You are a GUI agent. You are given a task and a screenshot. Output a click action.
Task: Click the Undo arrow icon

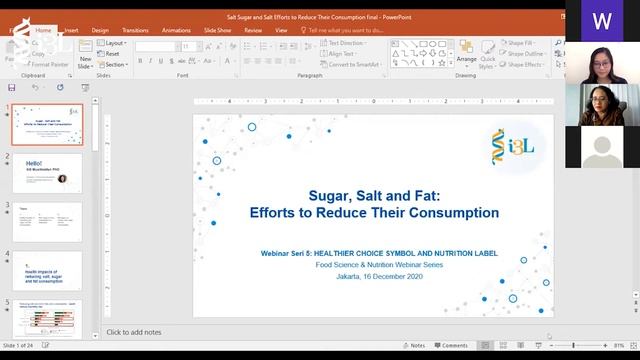coord(35,87)
